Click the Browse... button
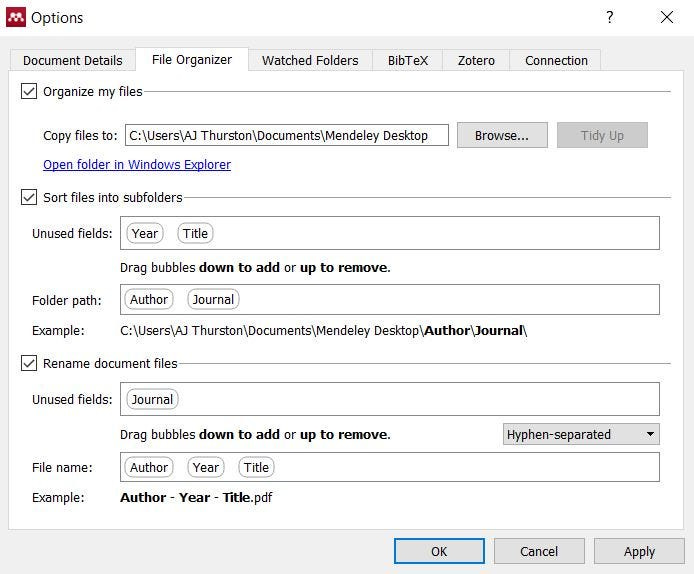The width and height of the screenshot is (694, 574). pyautogui.click(x=502, y=135)
